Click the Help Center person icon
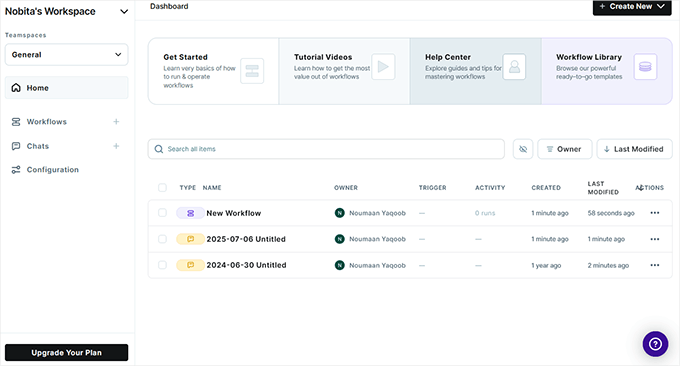 (514, 66)
